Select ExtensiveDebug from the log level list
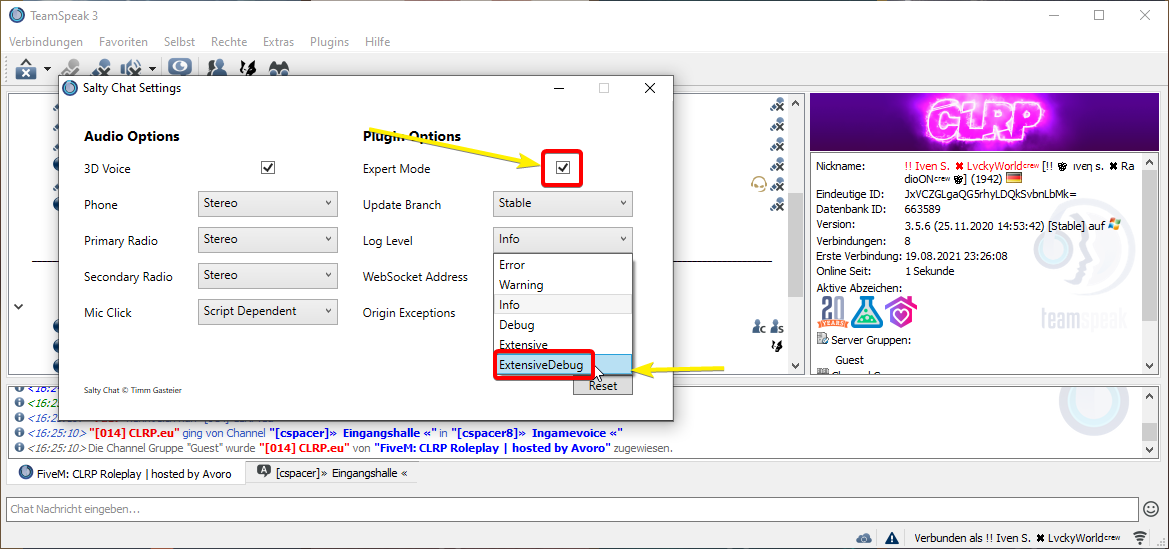 pyautogui.click(x=542, y=365)
